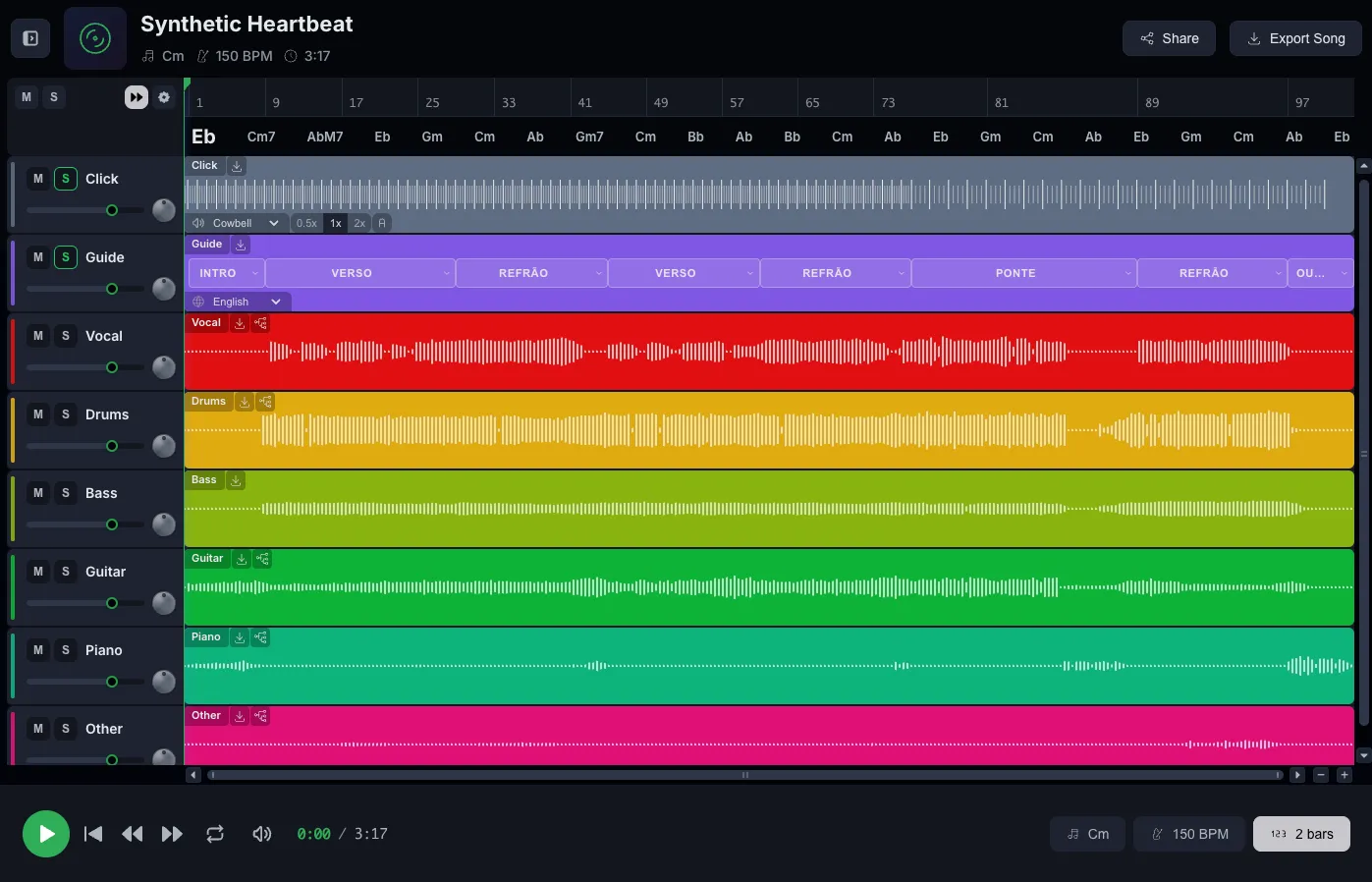Open stem split icon on Piano track
Image resolution: width=1372 pixels, height=882 pixels.
tap(261, 637)
